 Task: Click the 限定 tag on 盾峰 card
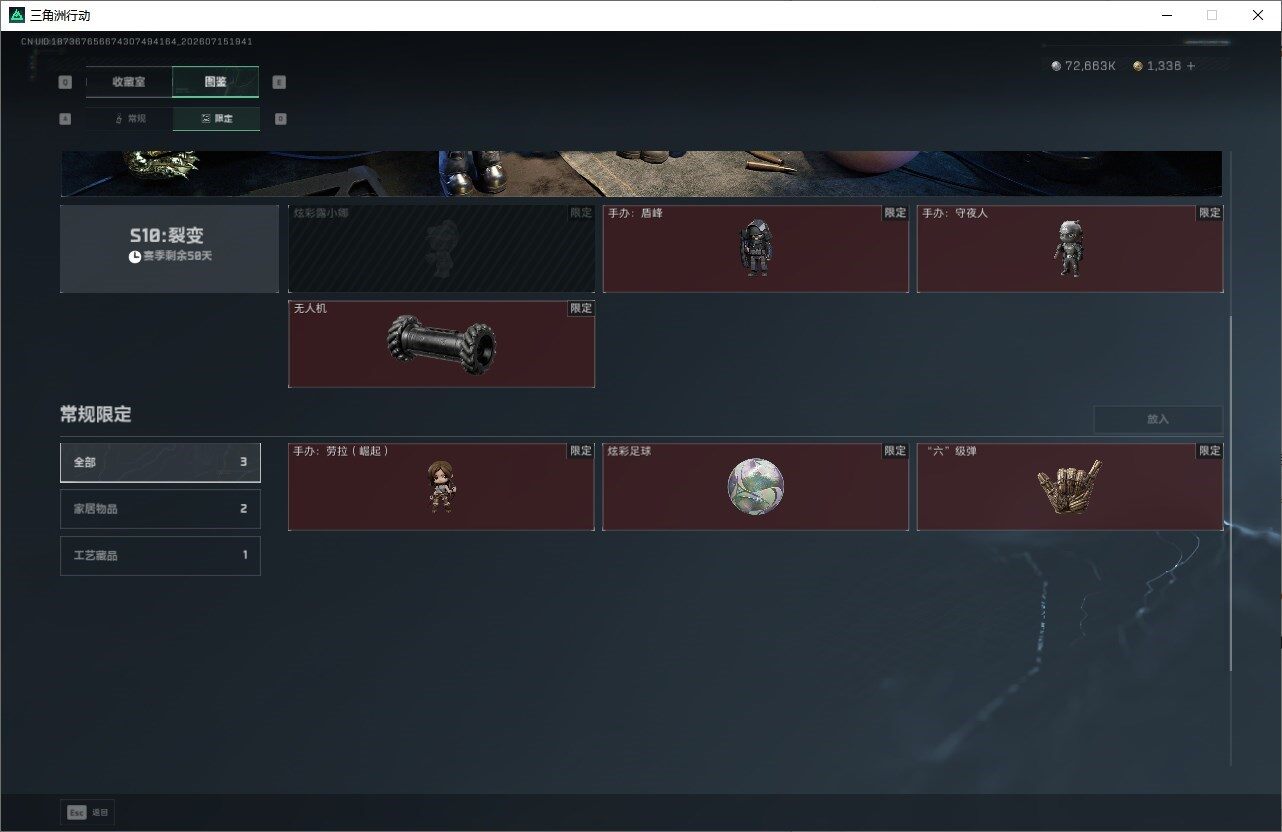(x=895, y=213)
